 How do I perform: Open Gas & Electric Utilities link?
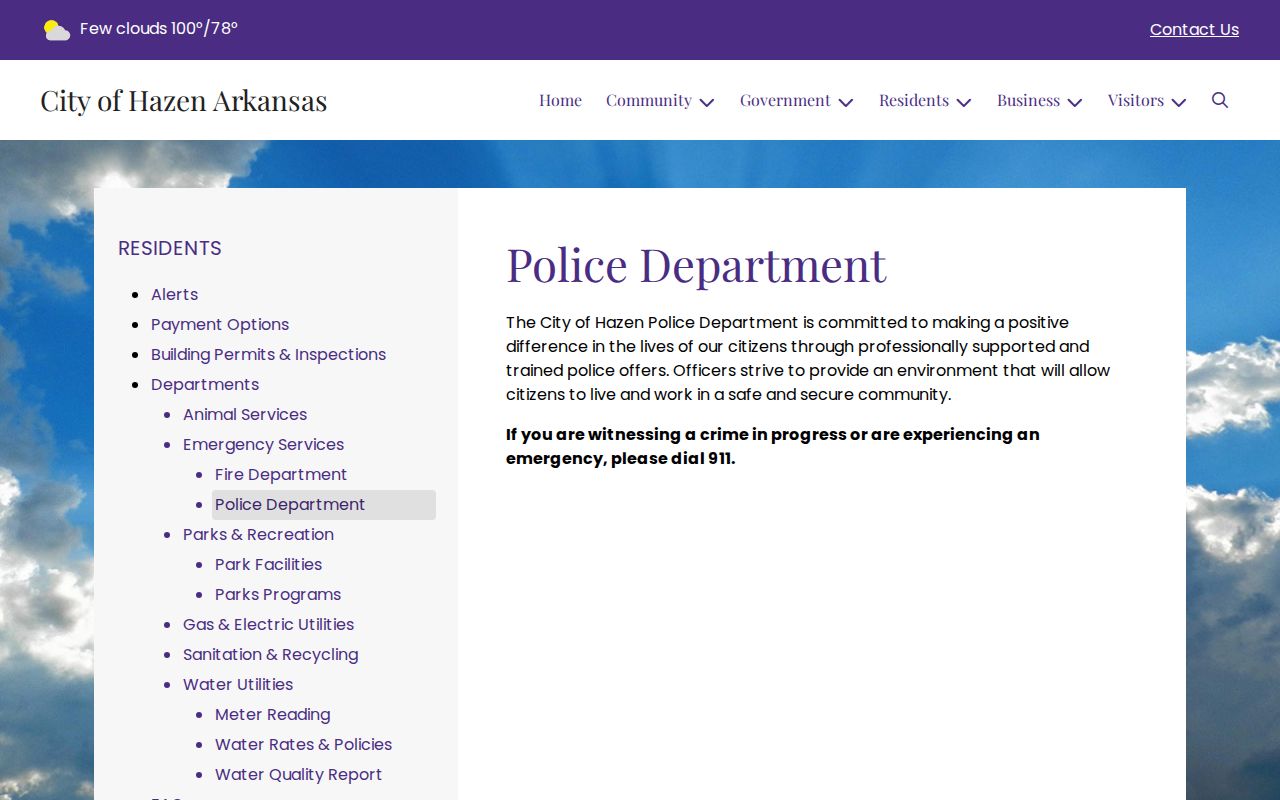click(x=268, y=624)
